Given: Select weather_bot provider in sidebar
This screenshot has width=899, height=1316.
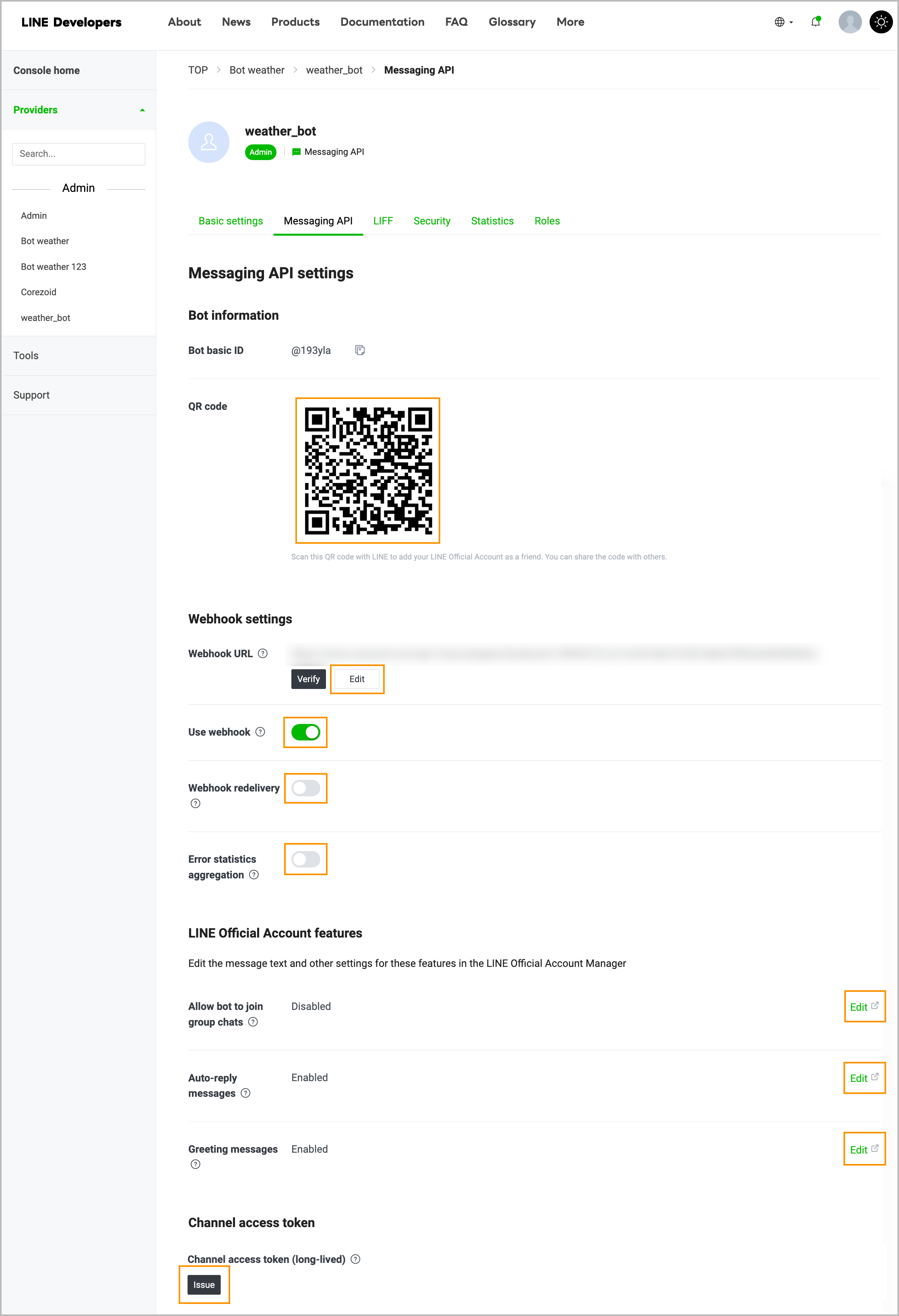Looking at the screenshot, I should pyautogui.click(x=45, y=318).
